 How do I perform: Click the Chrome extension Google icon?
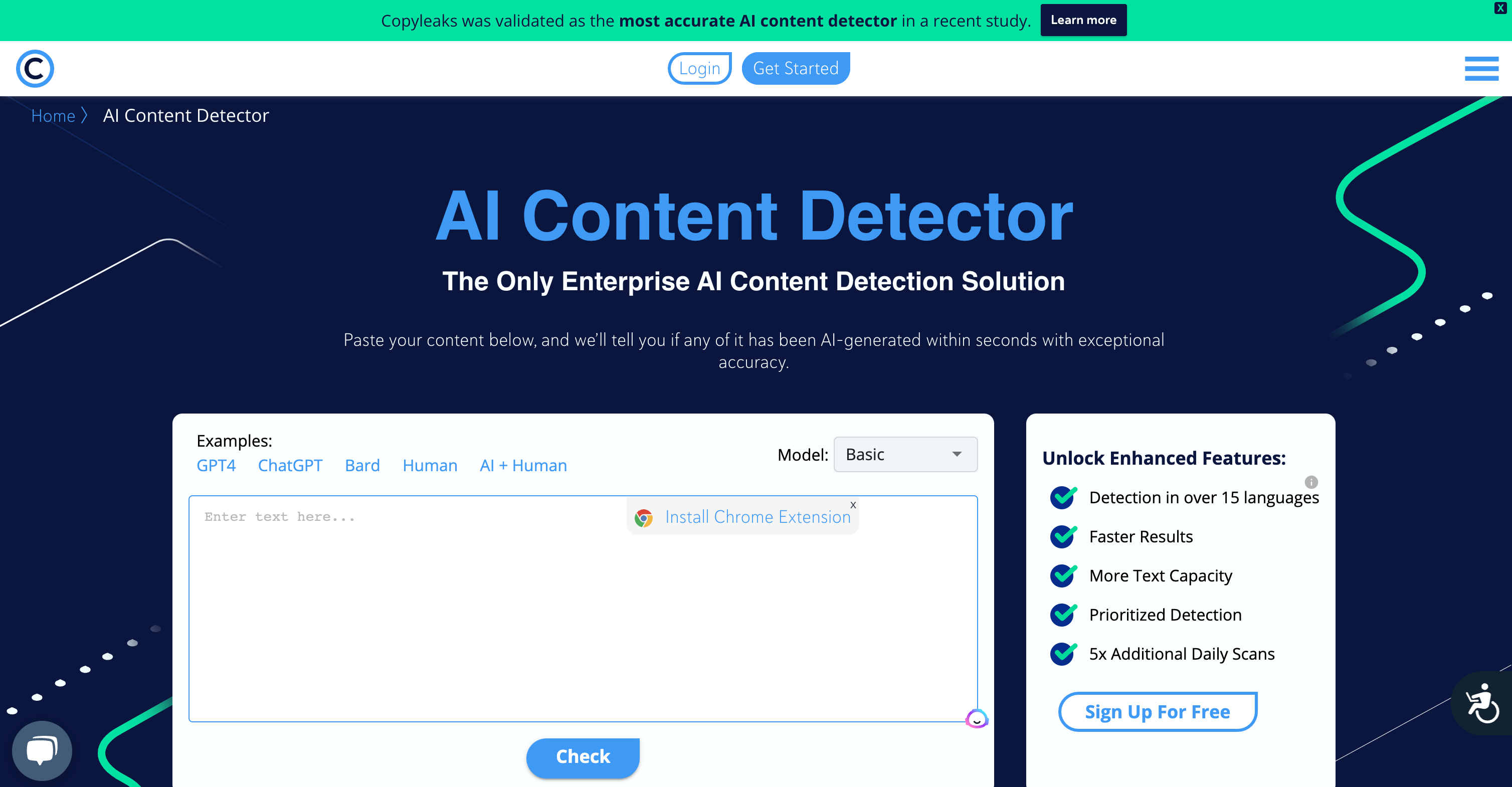coord(646,517)
